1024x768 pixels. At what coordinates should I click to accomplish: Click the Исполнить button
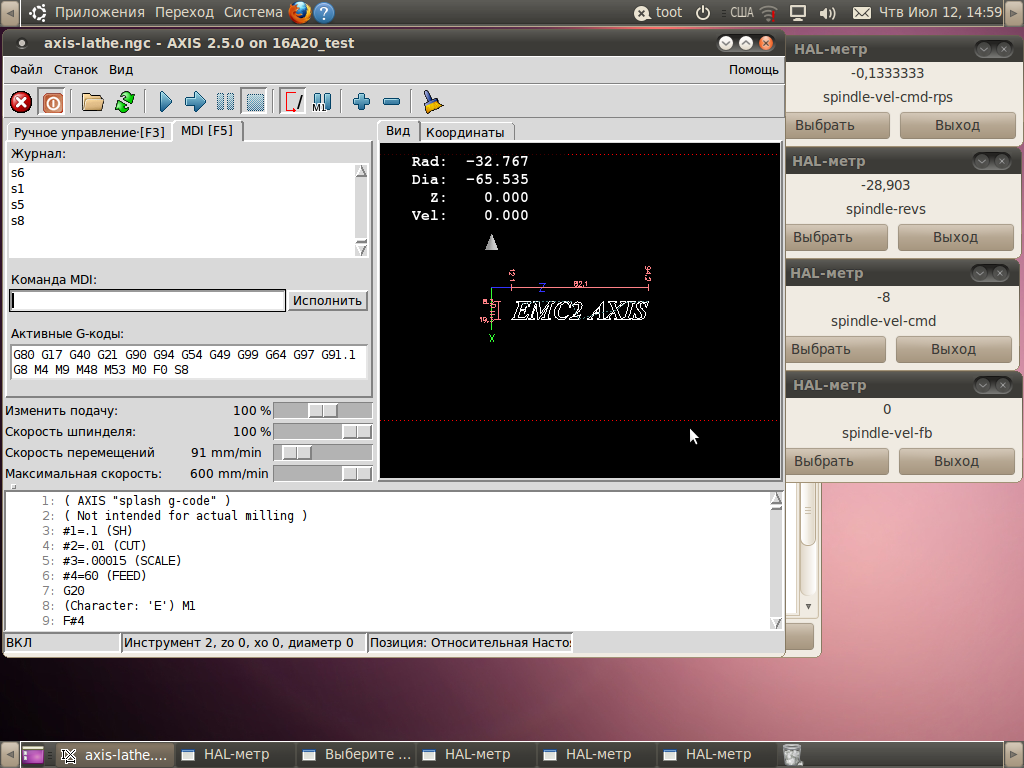point(328,301)
